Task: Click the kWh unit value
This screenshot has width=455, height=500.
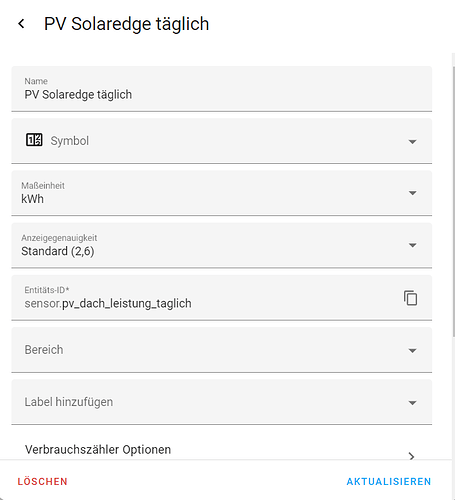Action: [x=32, y=199]
